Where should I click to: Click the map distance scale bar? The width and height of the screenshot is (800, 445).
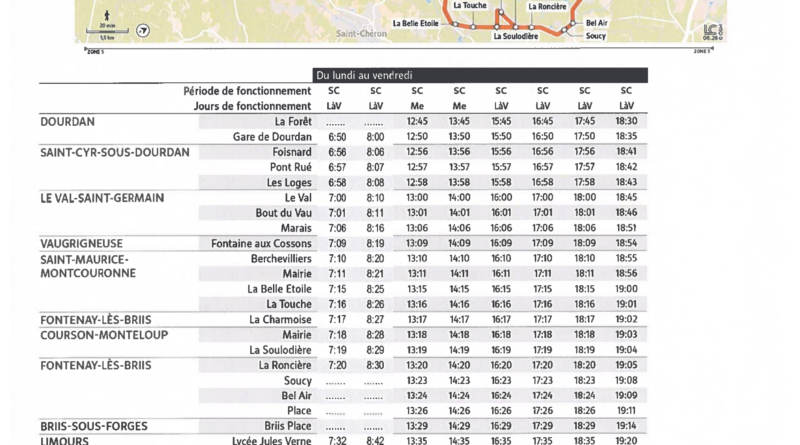coord(107,31)
